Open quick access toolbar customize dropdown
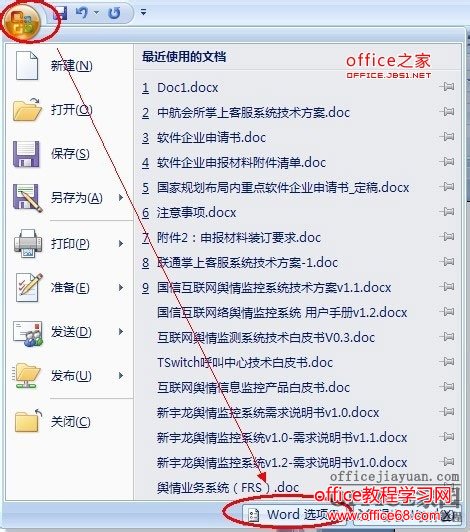This screenshot has width=470, height=532. coord(144,13)
